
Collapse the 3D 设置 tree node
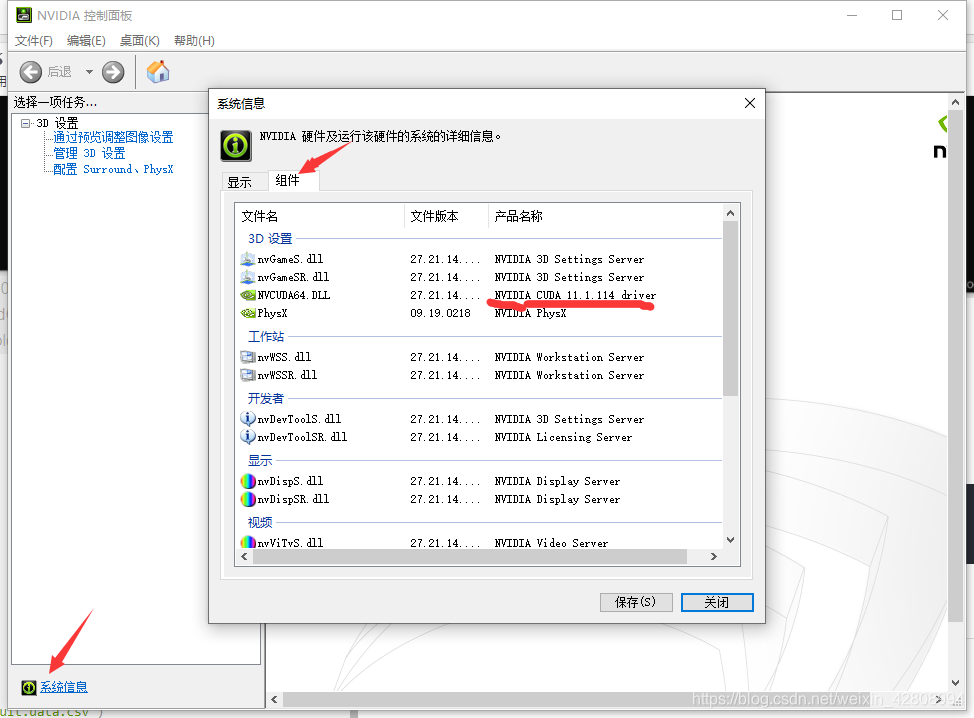coord(25,123)
